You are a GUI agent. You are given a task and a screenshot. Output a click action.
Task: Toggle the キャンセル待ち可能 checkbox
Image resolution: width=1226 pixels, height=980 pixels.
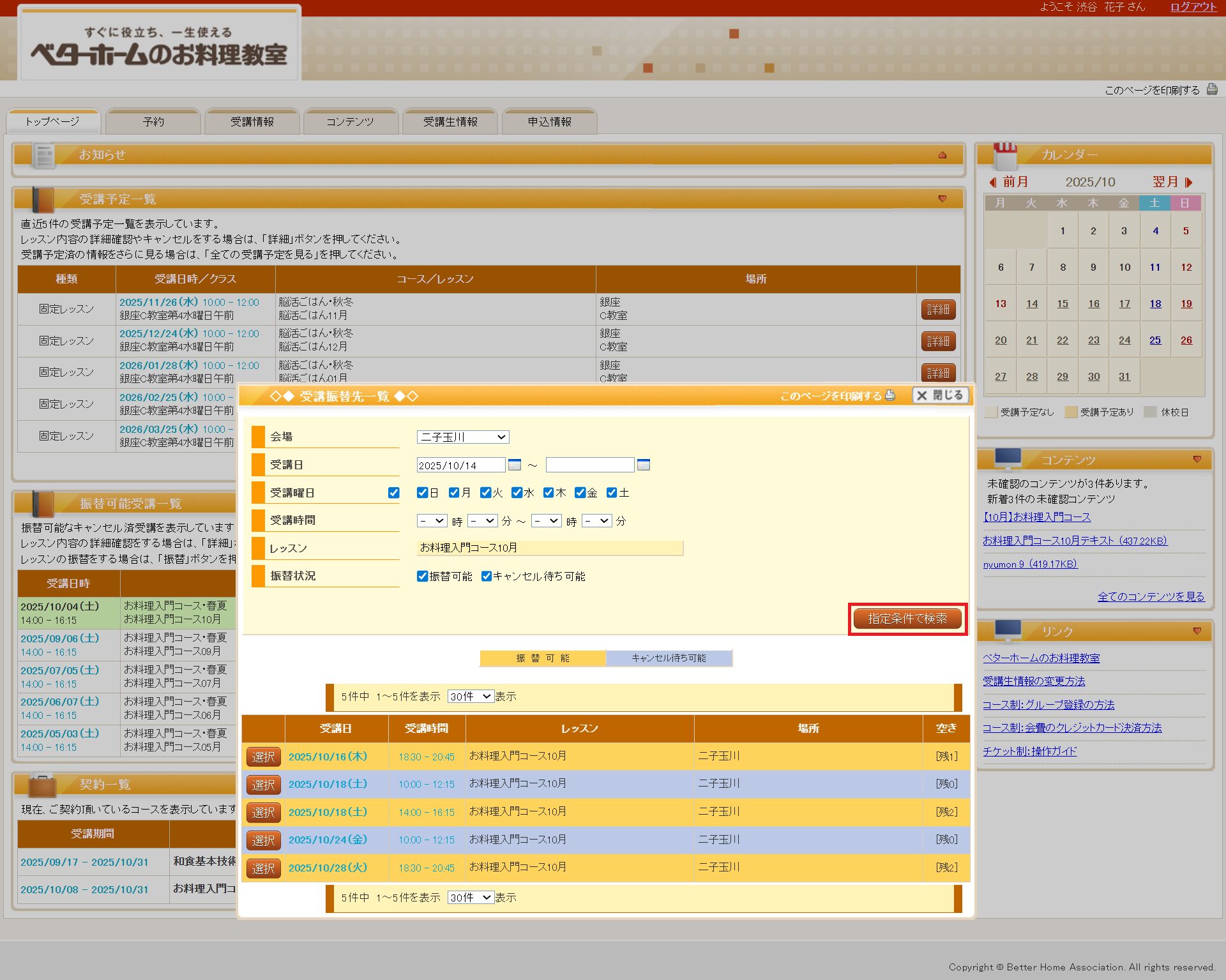click(487, 576)
